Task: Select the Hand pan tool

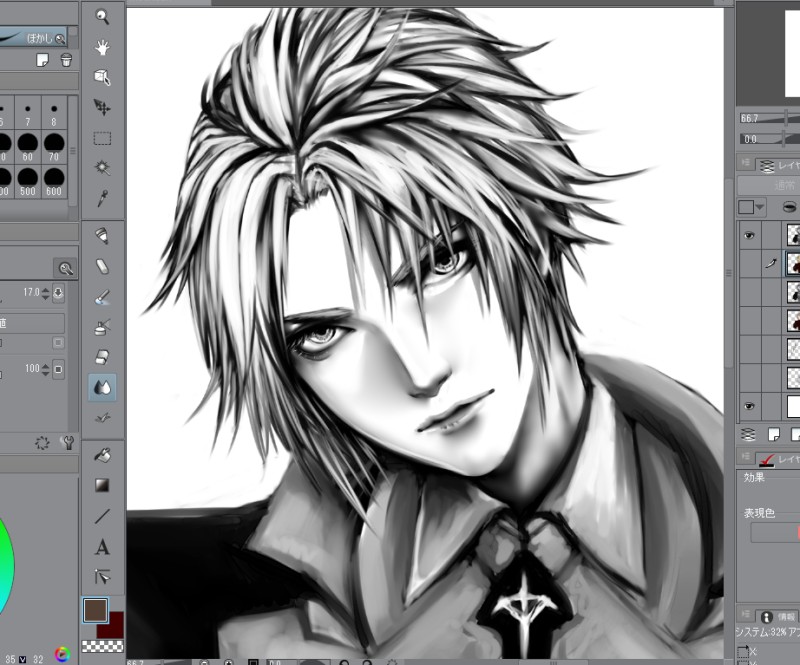Action: pos(103,47)
